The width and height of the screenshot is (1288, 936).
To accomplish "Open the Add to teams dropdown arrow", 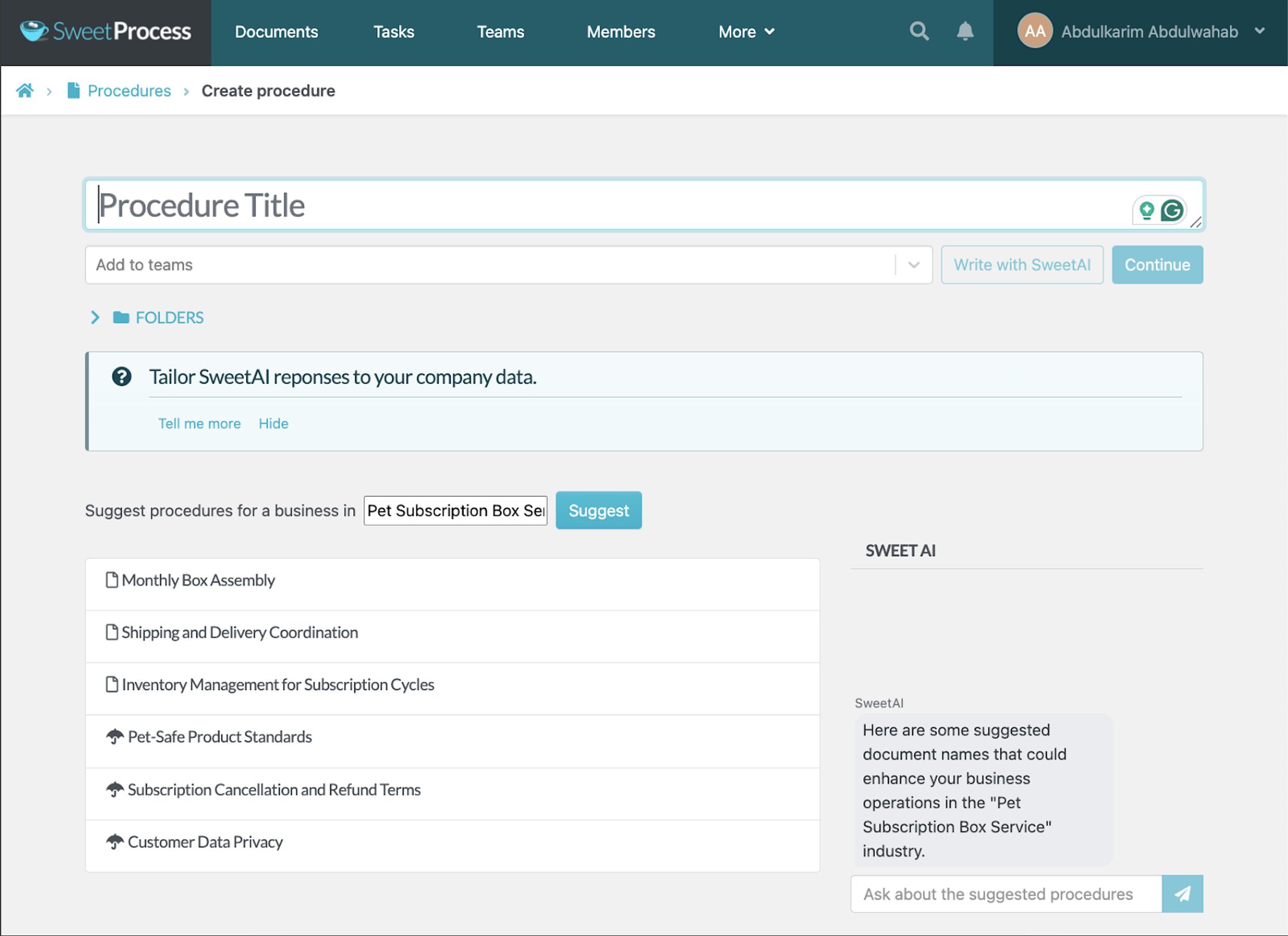I will [x=913, y=265].
